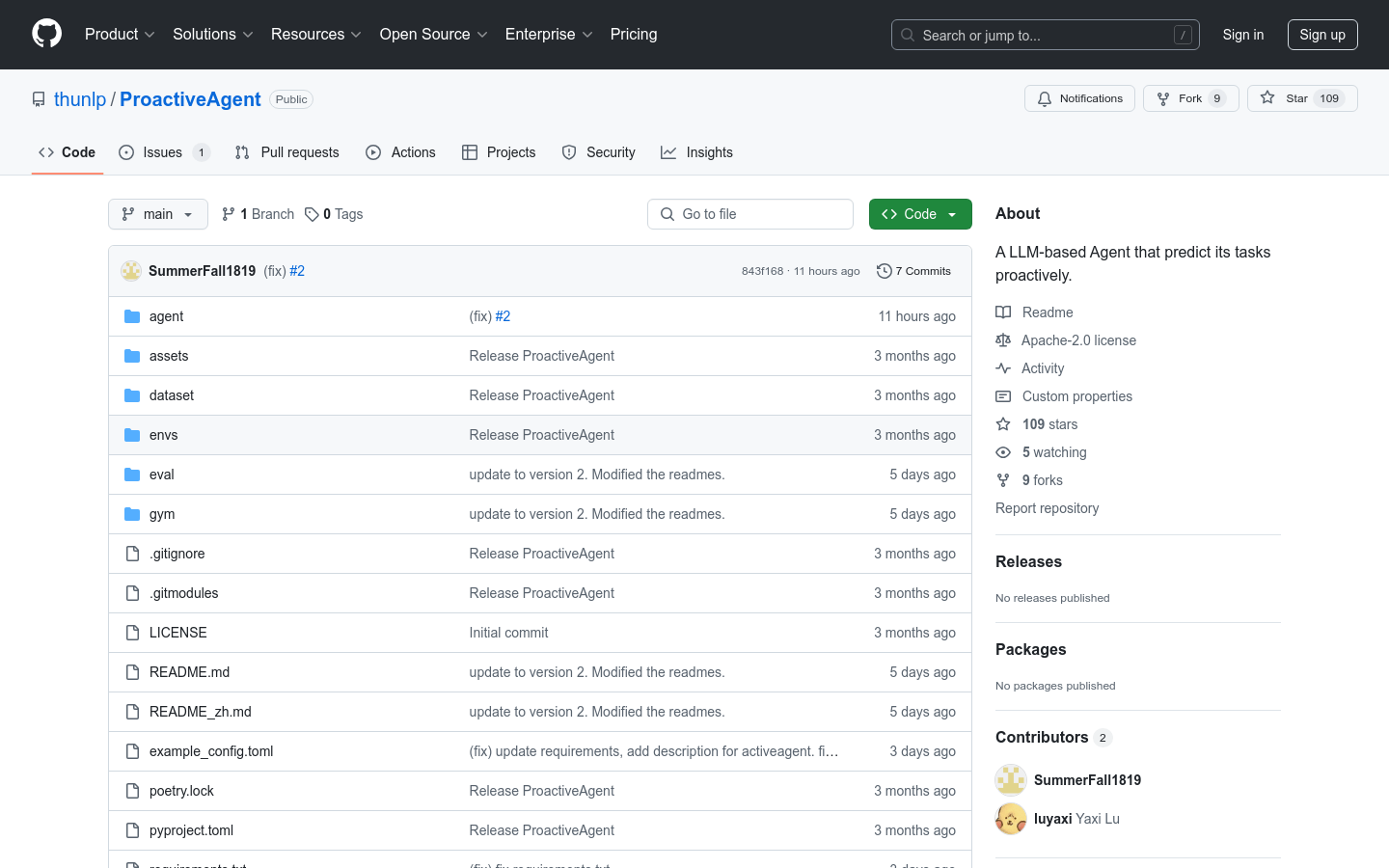Open the .gitmodules file
Viewport: 1389px width, 868px height.
pyautogui.click(x=183, y=593)
